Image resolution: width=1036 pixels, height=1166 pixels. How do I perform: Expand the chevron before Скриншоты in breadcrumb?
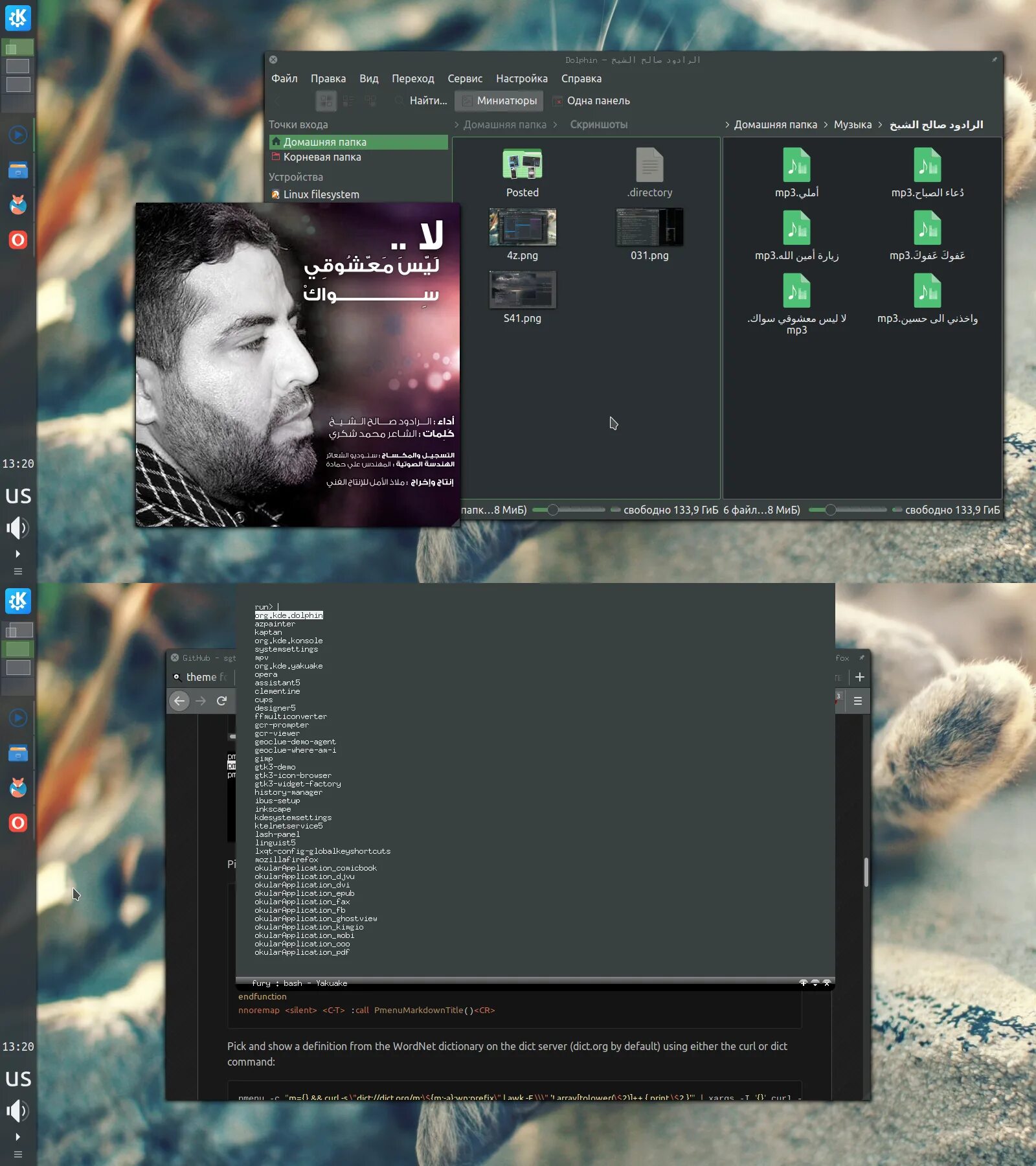coord(555,124)
